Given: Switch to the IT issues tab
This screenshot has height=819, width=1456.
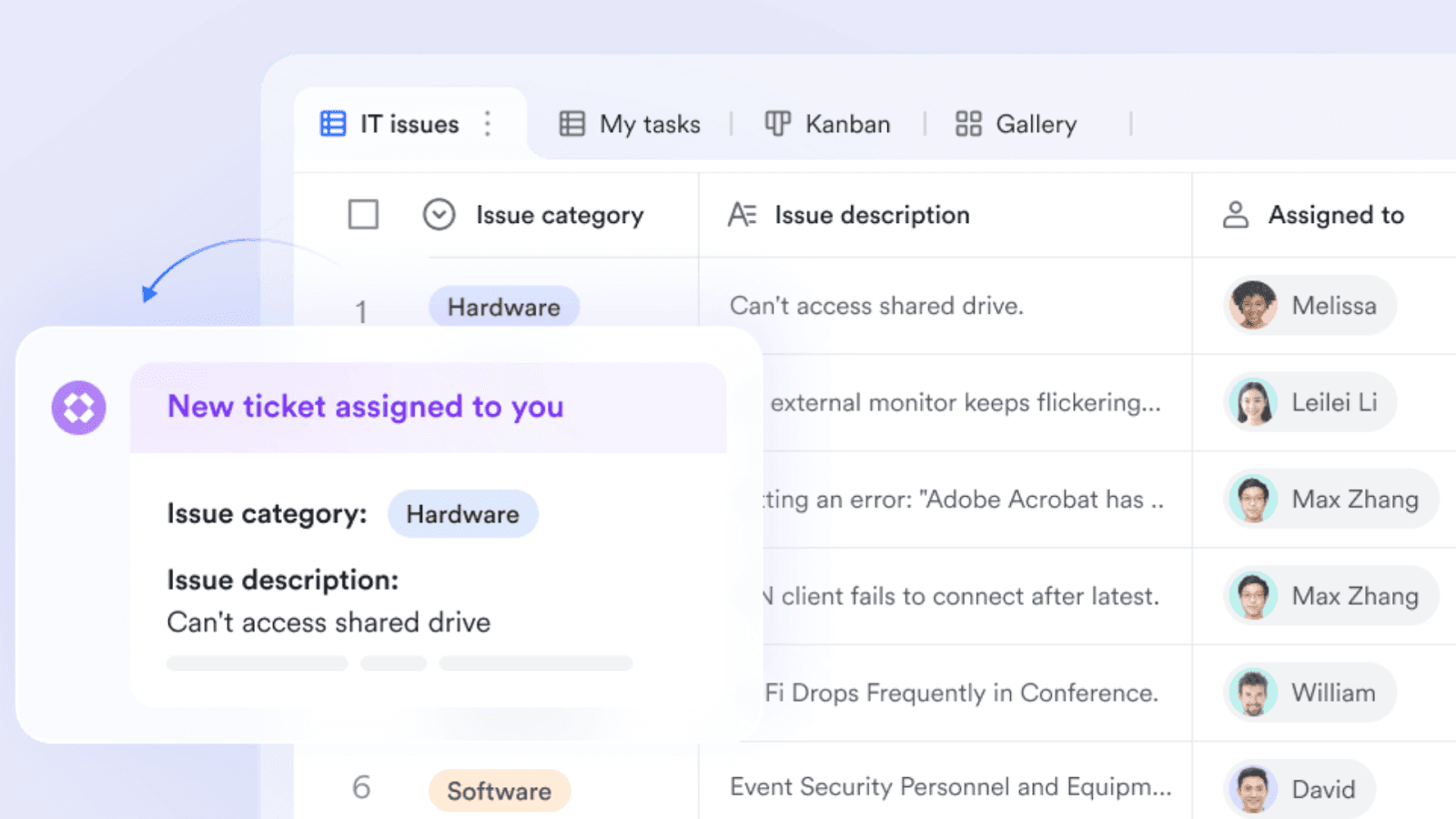Looking at the screenshot, I should (x=409, y=124).
